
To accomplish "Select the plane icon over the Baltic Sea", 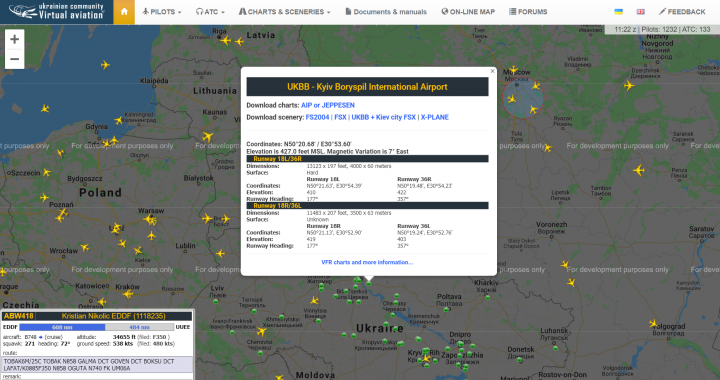I will pyautogui.click(x=105, y=65).
